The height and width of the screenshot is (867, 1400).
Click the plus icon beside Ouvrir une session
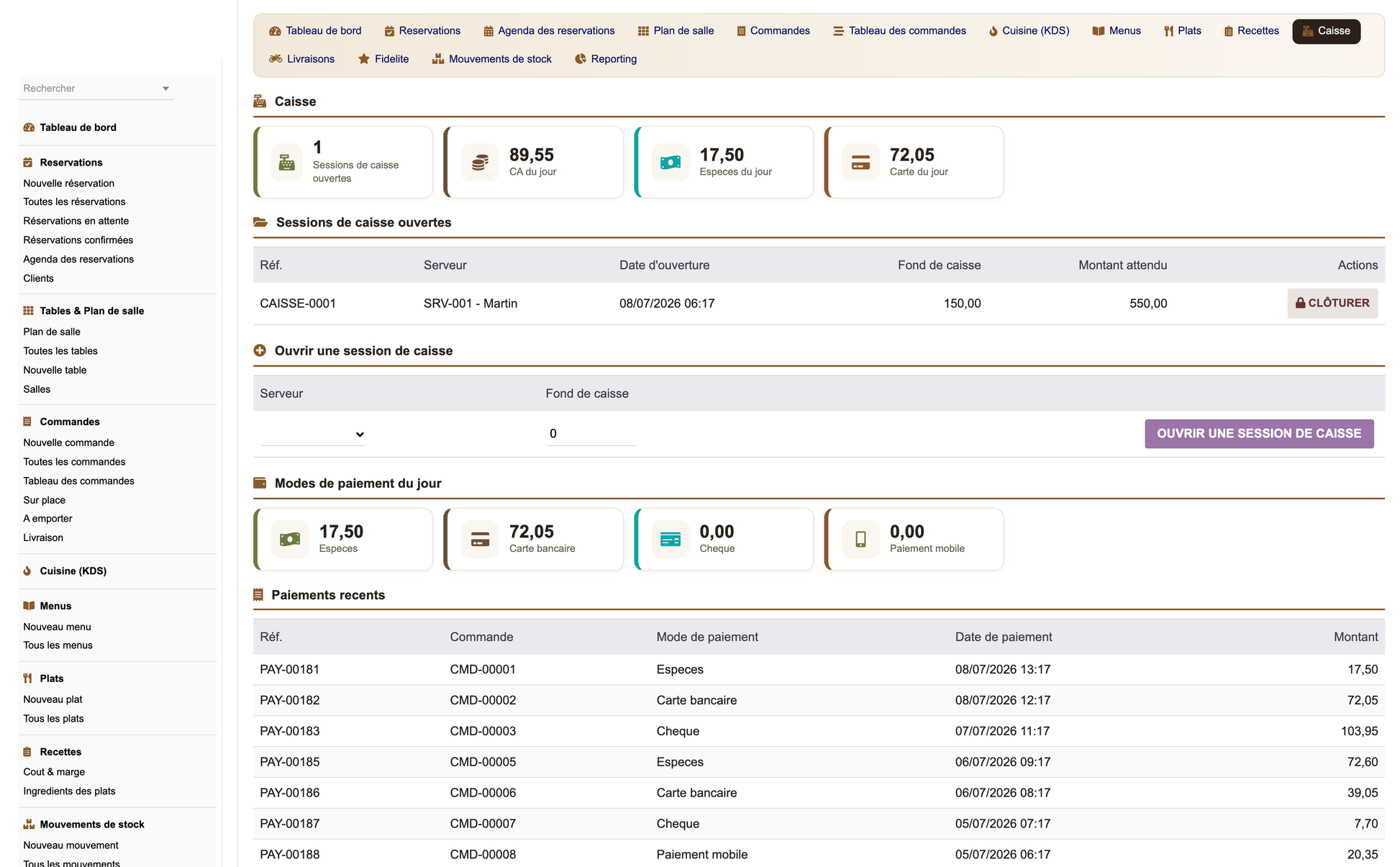coord(260,350)
